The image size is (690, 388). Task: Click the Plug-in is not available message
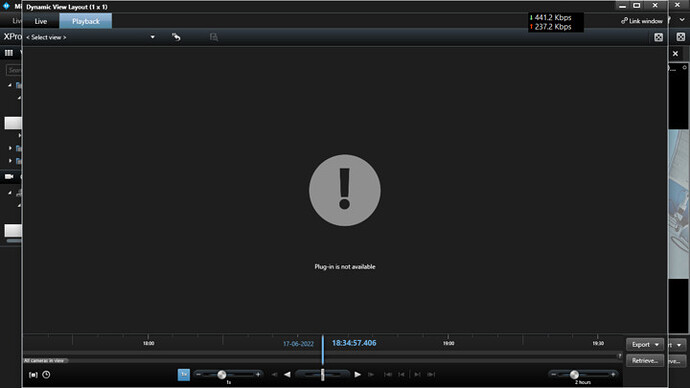(345, 267)
